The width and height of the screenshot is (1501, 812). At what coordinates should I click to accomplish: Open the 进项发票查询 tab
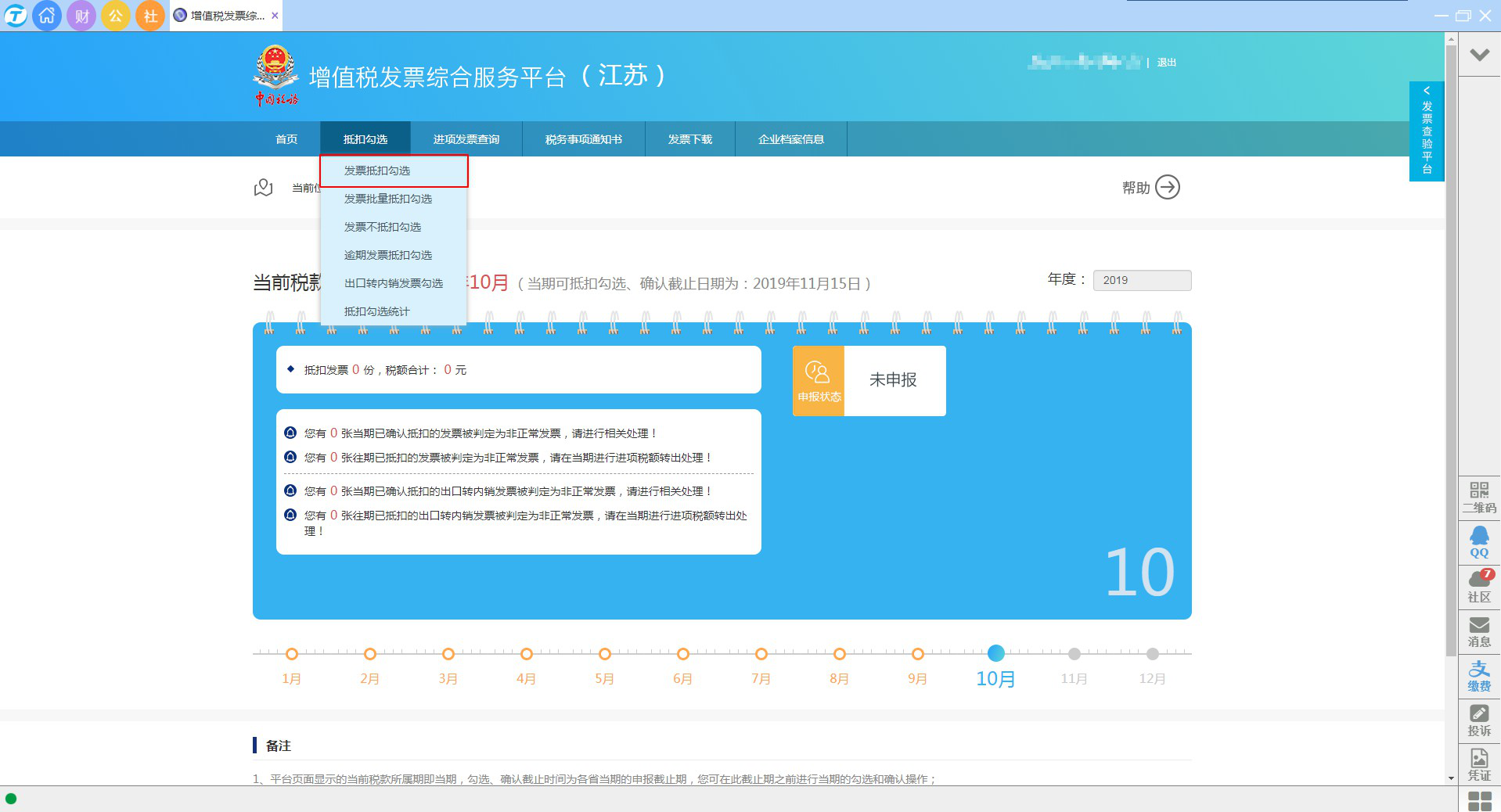click(466, 139)
